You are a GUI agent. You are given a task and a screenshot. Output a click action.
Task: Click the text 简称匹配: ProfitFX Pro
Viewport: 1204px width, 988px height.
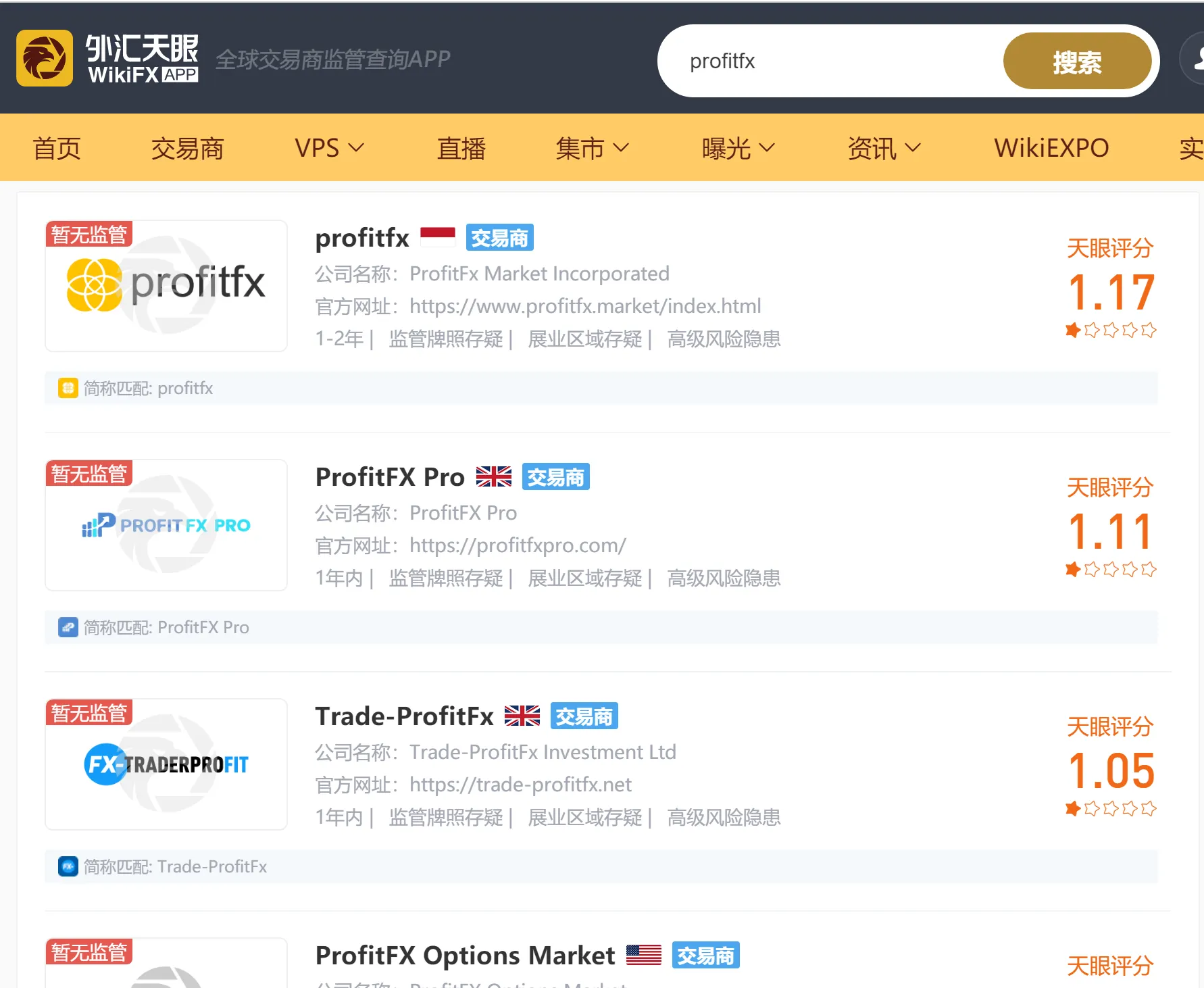coord(166,627)
